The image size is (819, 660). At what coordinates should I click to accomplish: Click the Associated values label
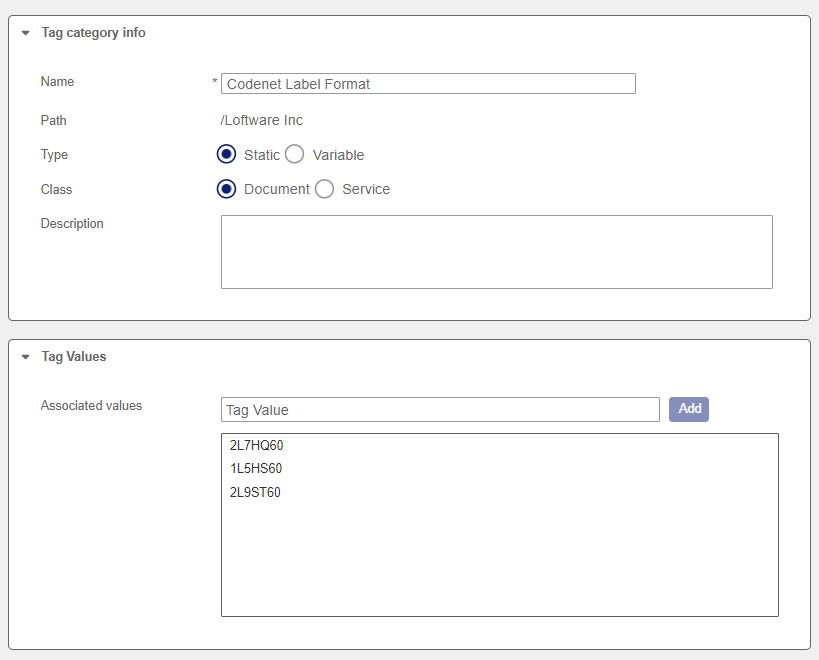(x=91, y=406)
